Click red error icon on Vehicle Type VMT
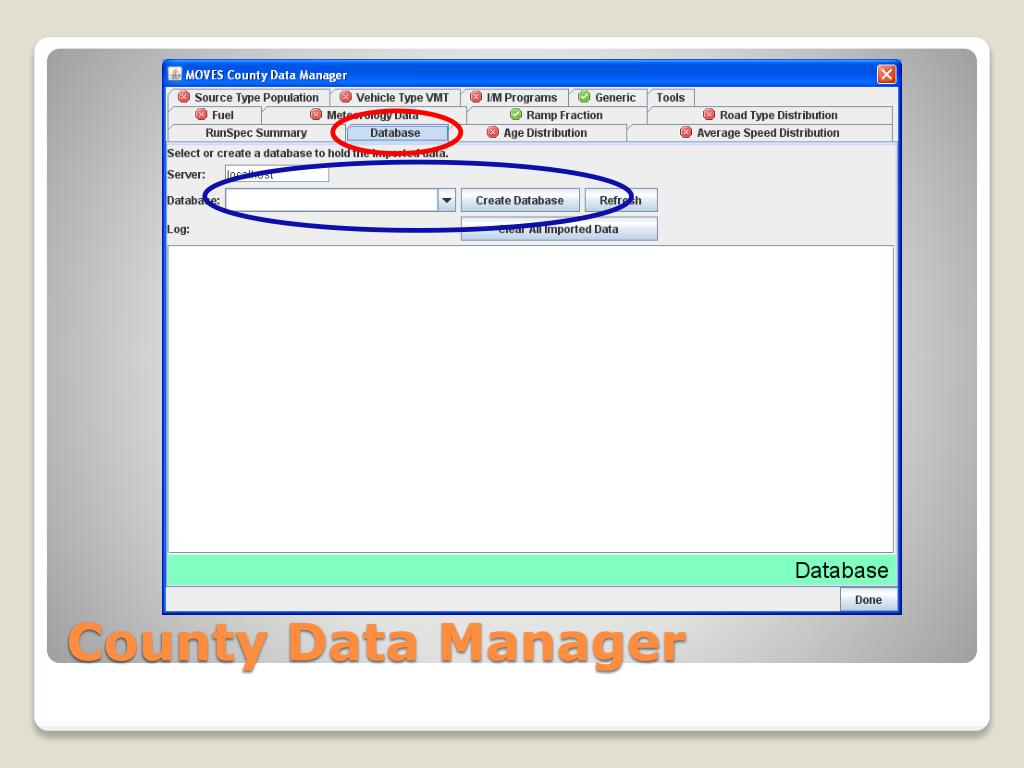The width and height of the screenshot is (1024, 768). click(x=345, y=97)
